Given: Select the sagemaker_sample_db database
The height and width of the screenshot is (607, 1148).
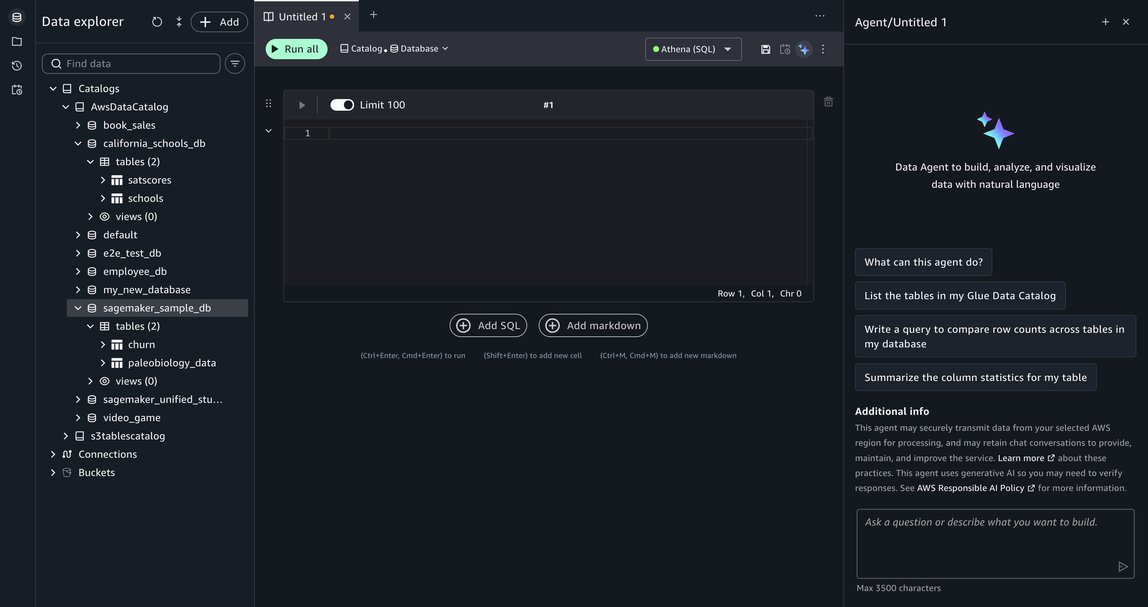Looking at the screenshot, I should click(x=157, y=308).
